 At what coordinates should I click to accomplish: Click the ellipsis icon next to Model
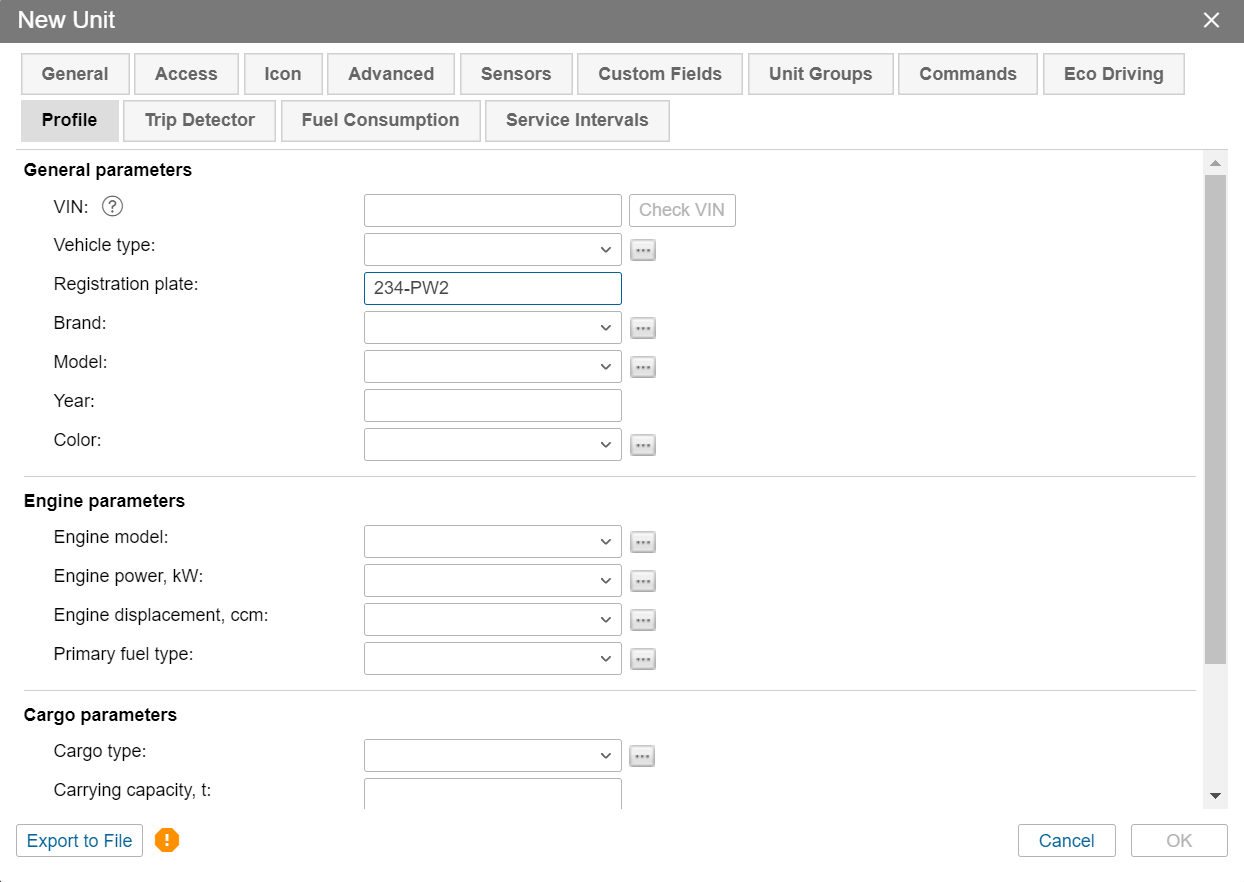tap(643, 367)
